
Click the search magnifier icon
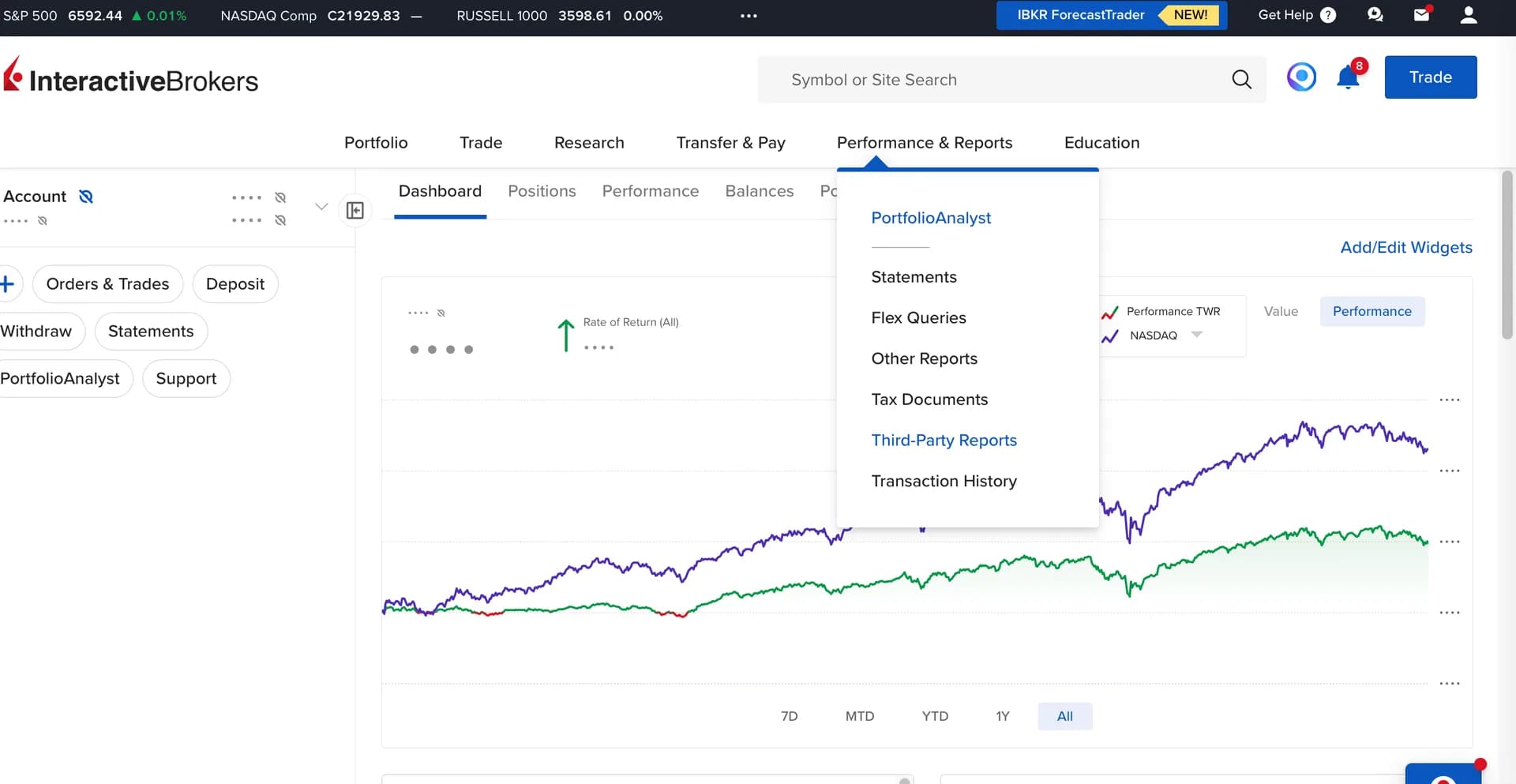coord(1241,79)
